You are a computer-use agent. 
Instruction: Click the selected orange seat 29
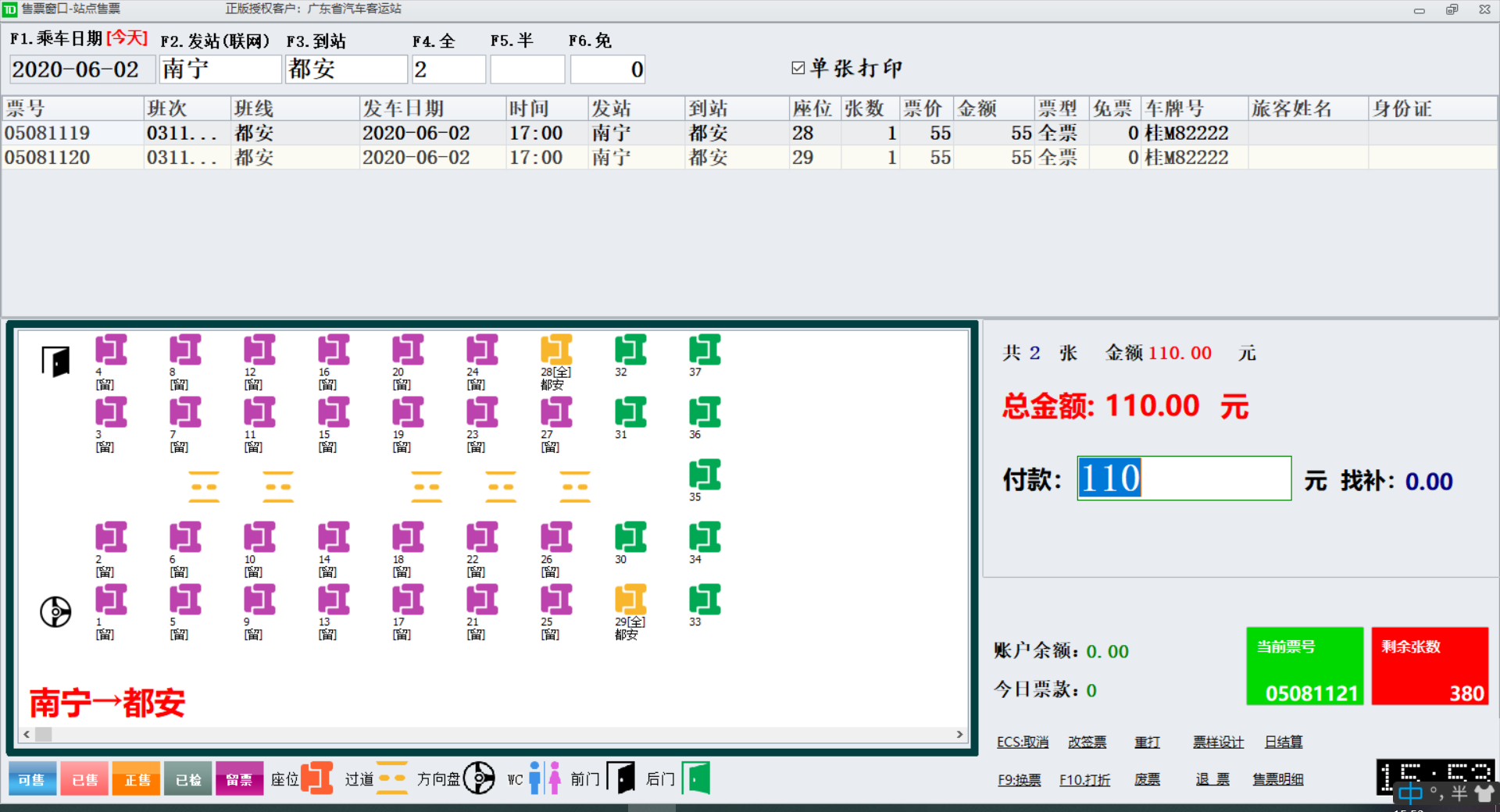(630, 600)
